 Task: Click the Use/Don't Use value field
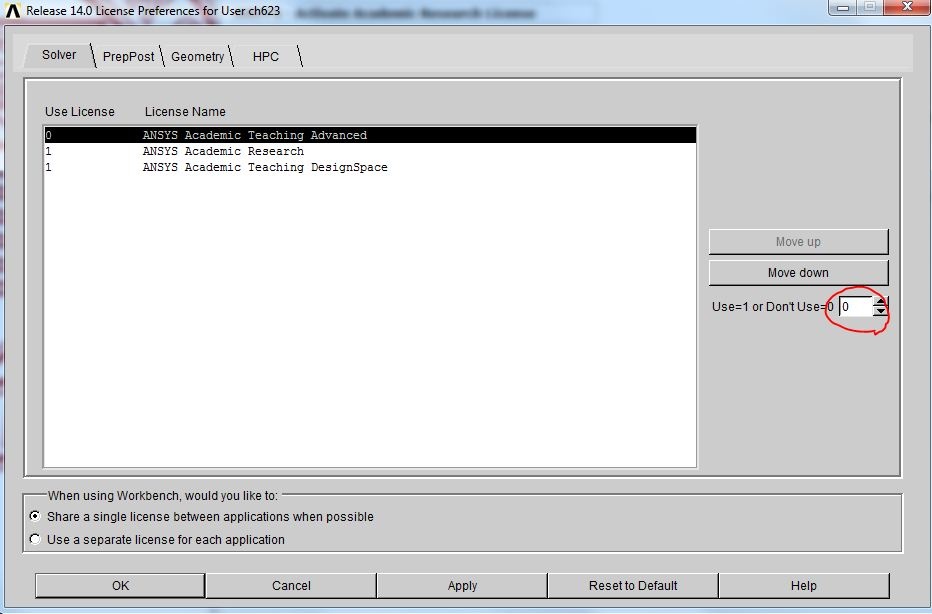pyautogui.click(x=856, y=307)
